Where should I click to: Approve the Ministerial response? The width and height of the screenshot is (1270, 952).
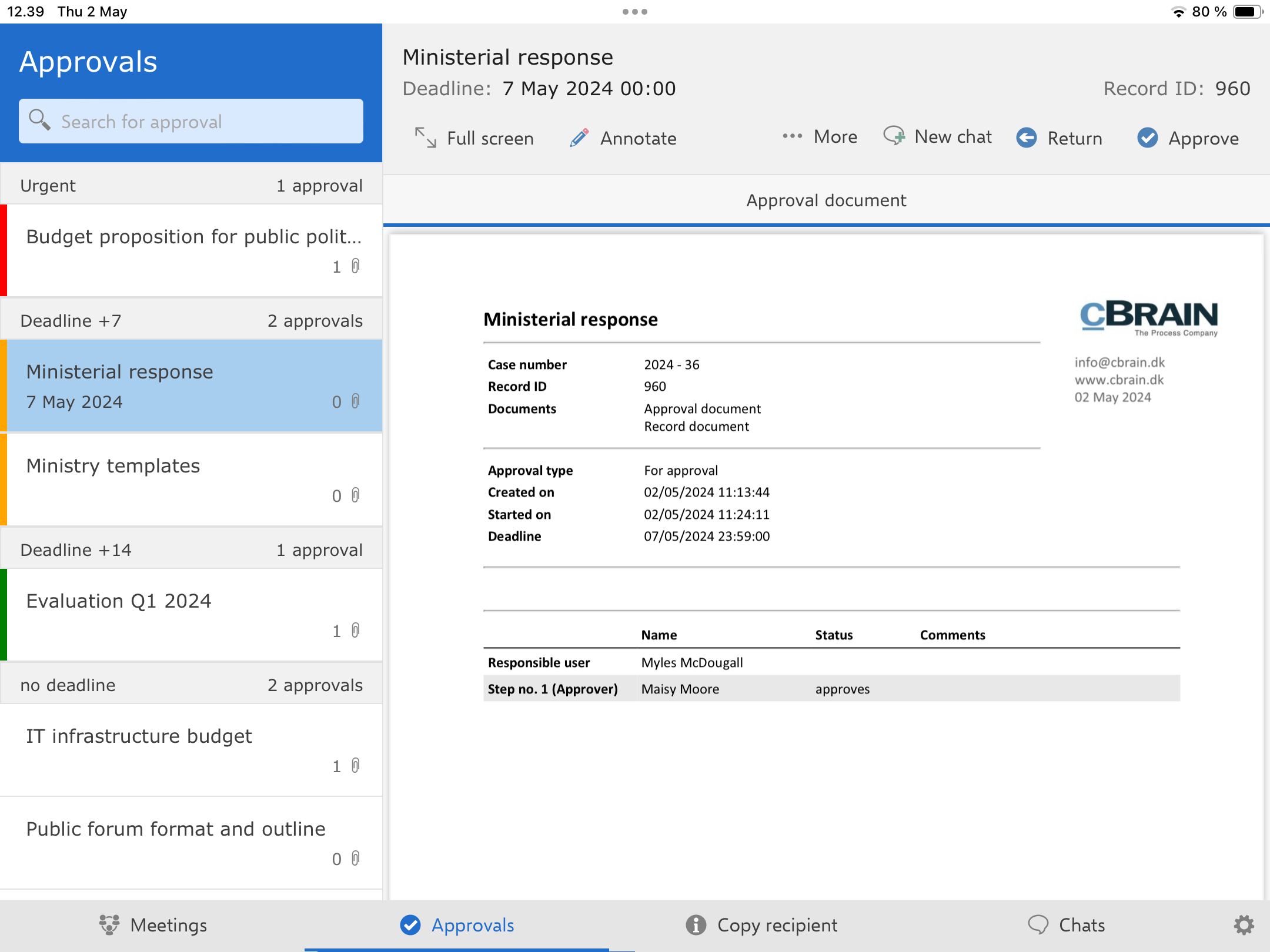[1188, 138]
